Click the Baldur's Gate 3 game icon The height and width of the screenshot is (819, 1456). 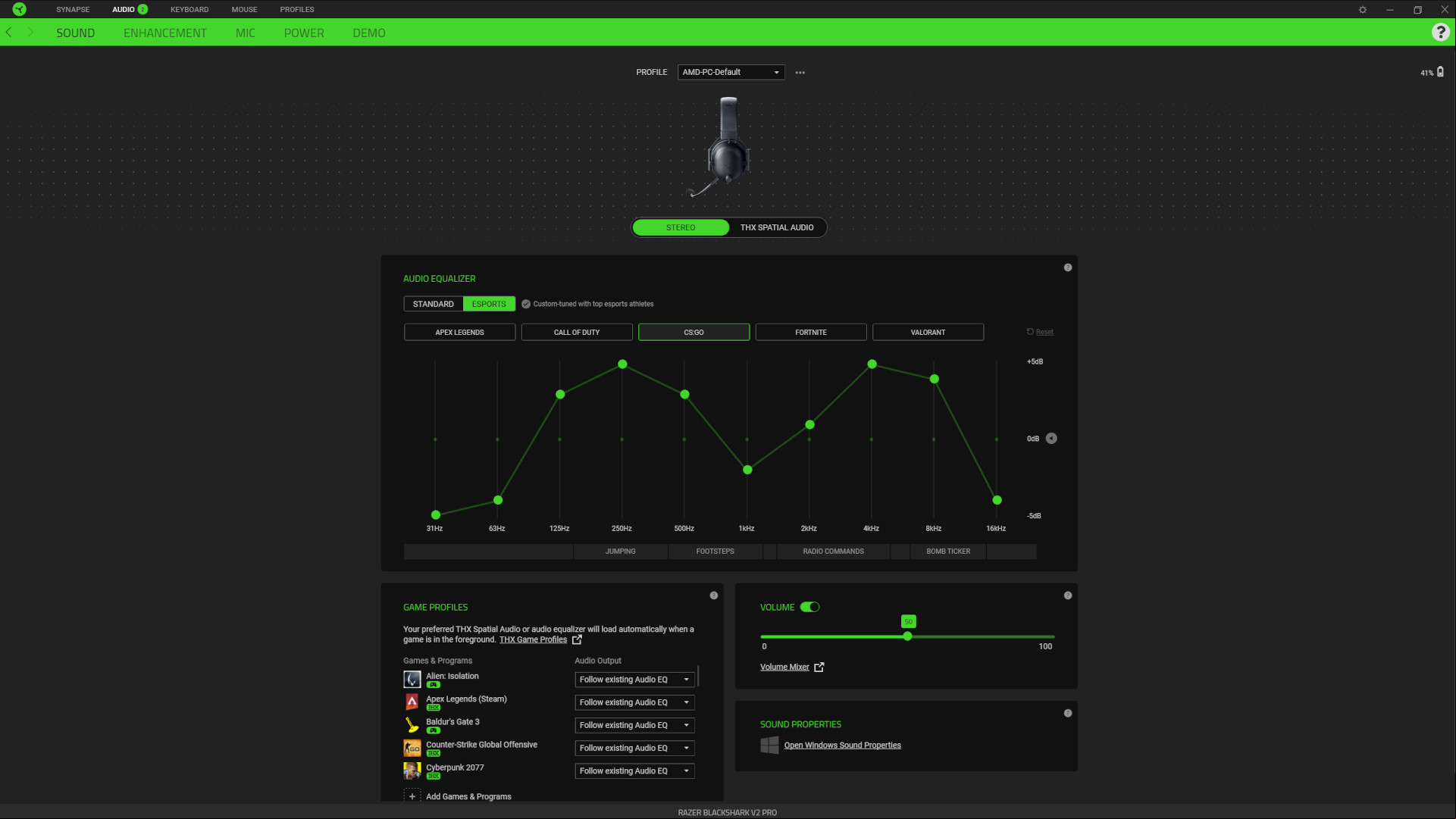412,724
